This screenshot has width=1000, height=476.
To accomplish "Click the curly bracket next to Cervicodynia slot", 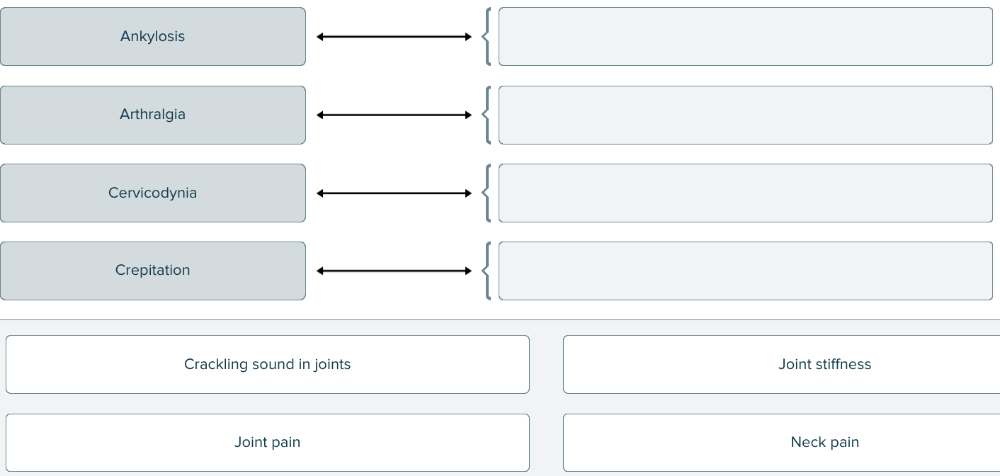I will 486,193.
